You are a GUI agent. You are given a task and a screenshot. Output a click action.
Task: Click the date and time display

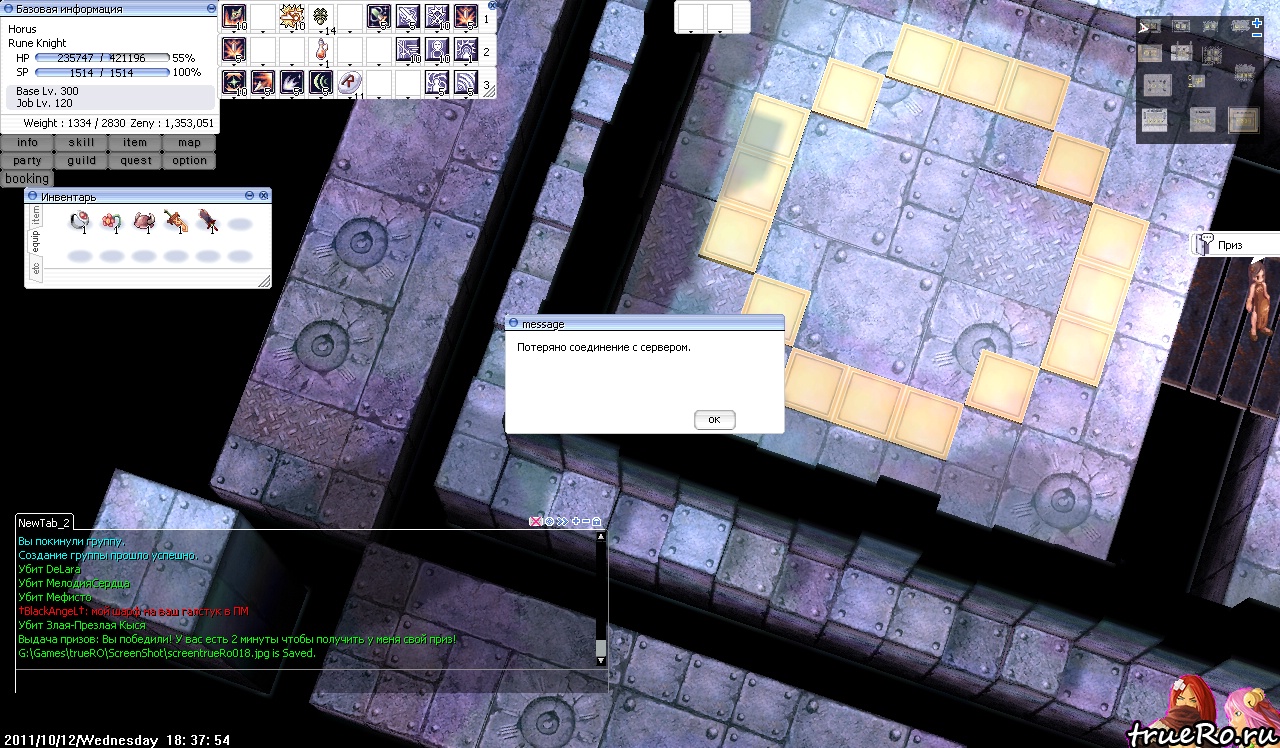[116, 740]
